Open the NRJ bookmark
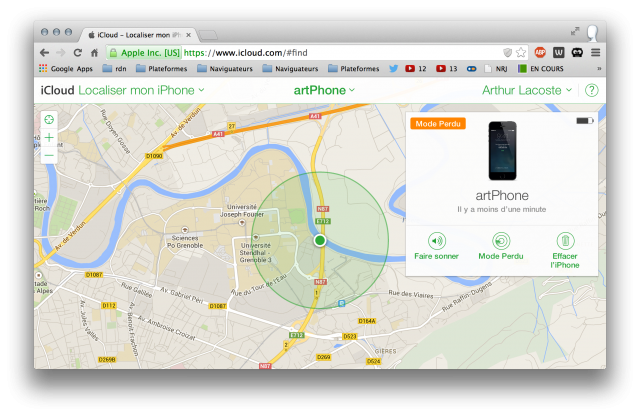Viewport: 640px width, 416px height. [x=496, y=69]
